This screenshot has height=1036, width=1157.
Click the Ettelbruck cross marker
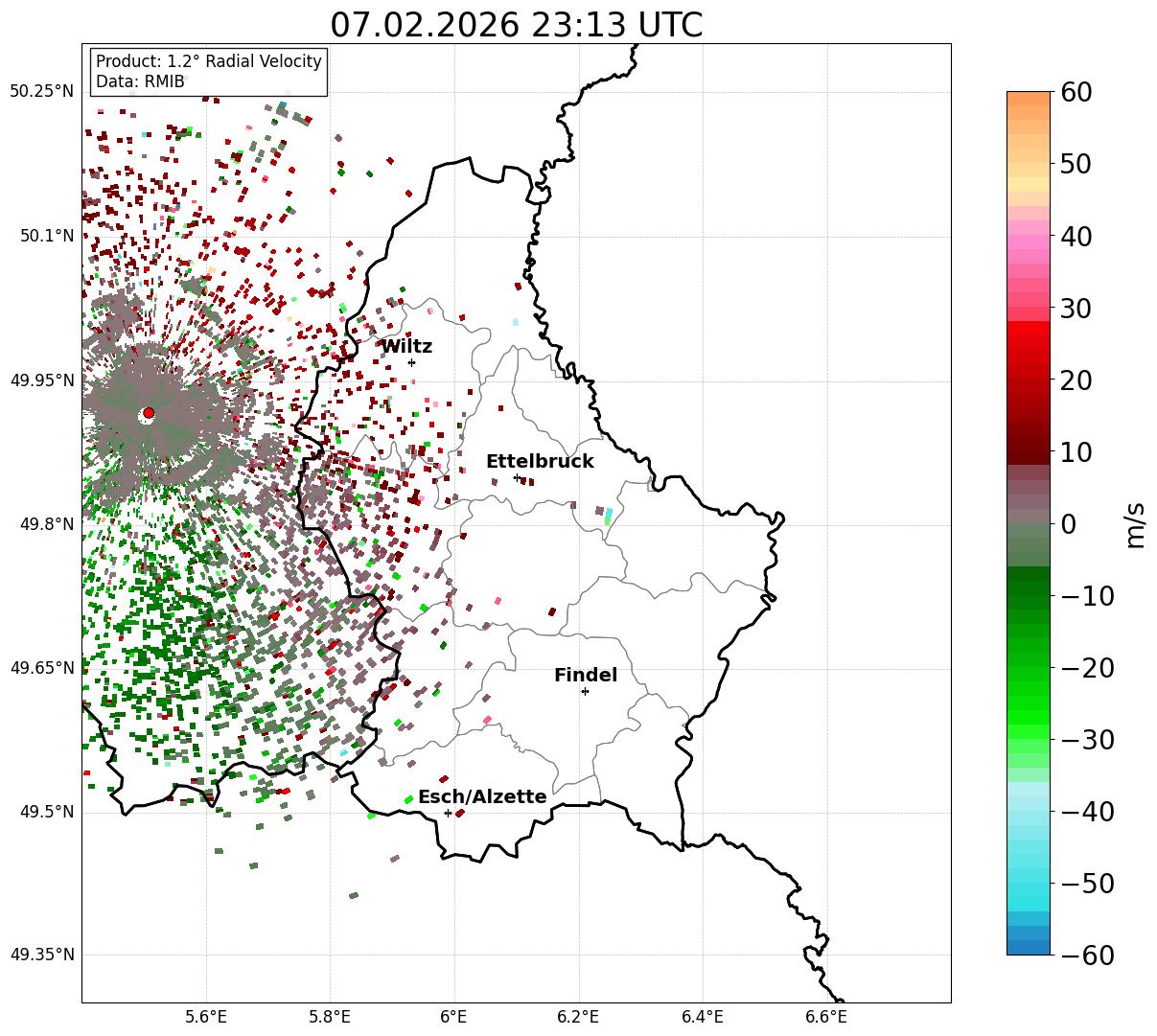(517, 477)
